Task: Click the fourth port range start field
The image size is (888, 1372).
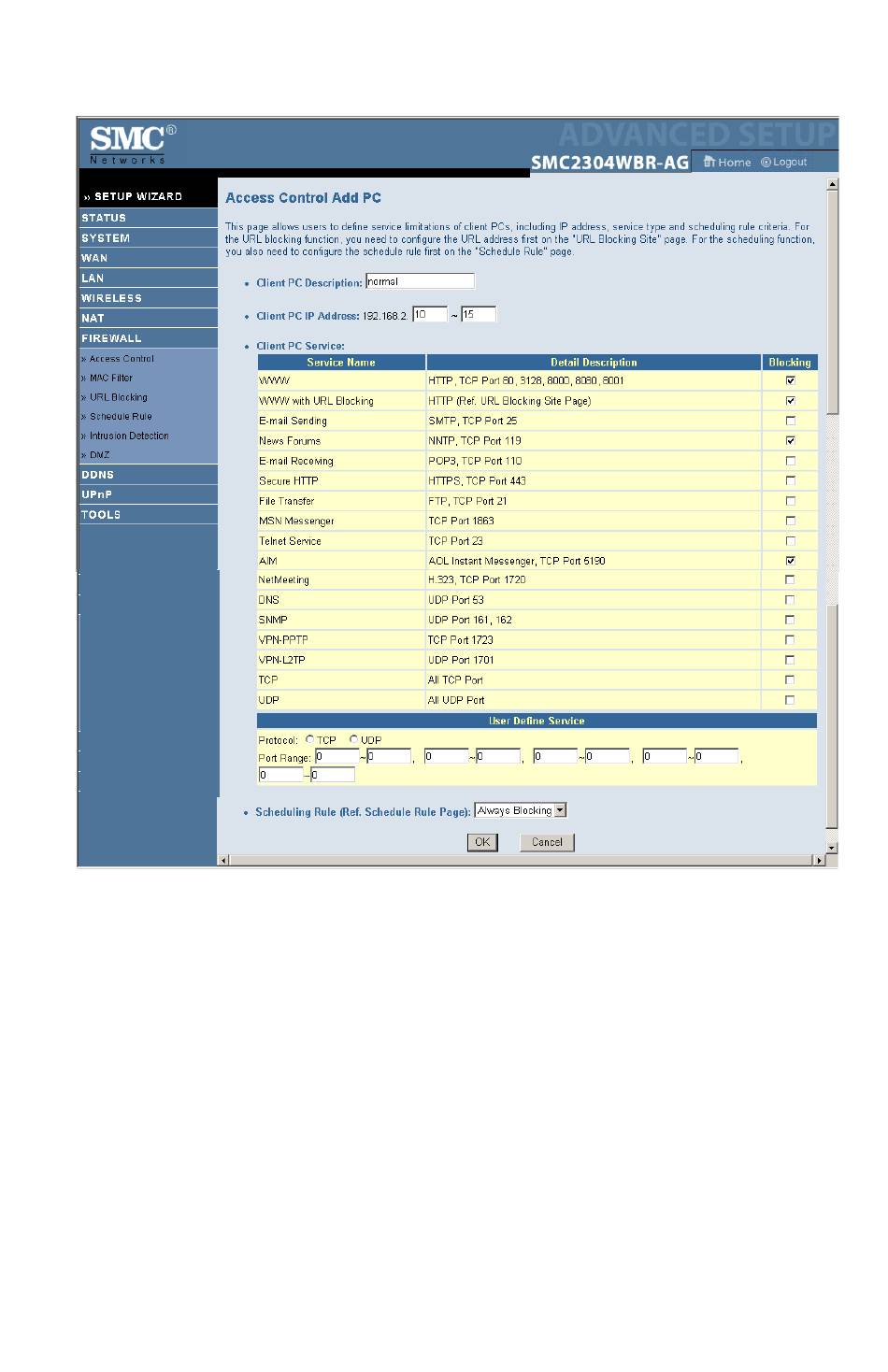Action: (665, 757)
